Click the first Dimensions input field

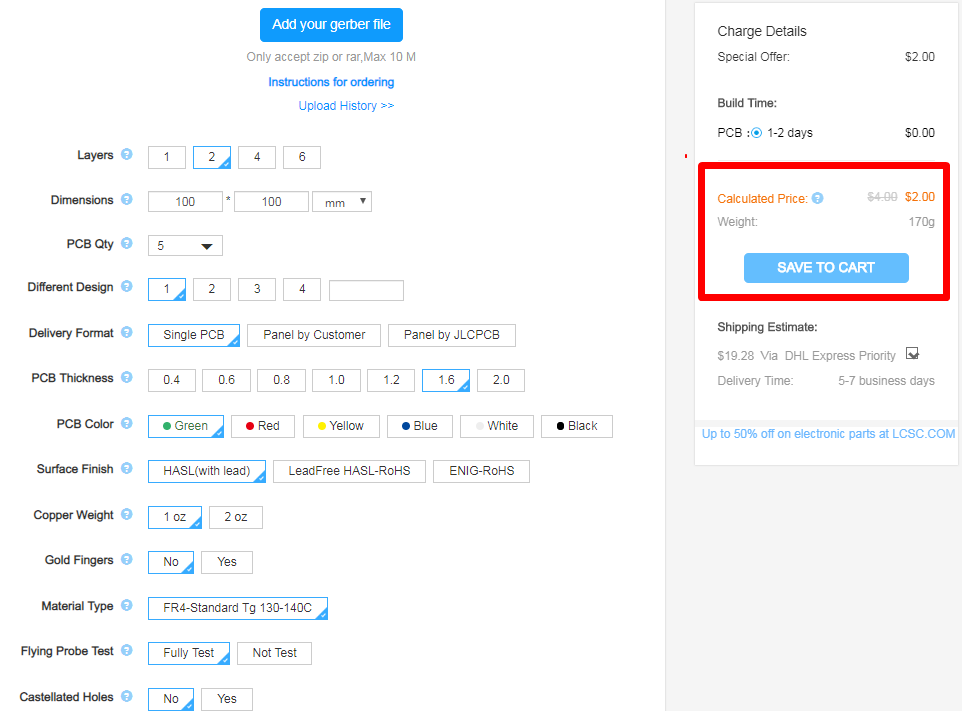tap(185, 202)
